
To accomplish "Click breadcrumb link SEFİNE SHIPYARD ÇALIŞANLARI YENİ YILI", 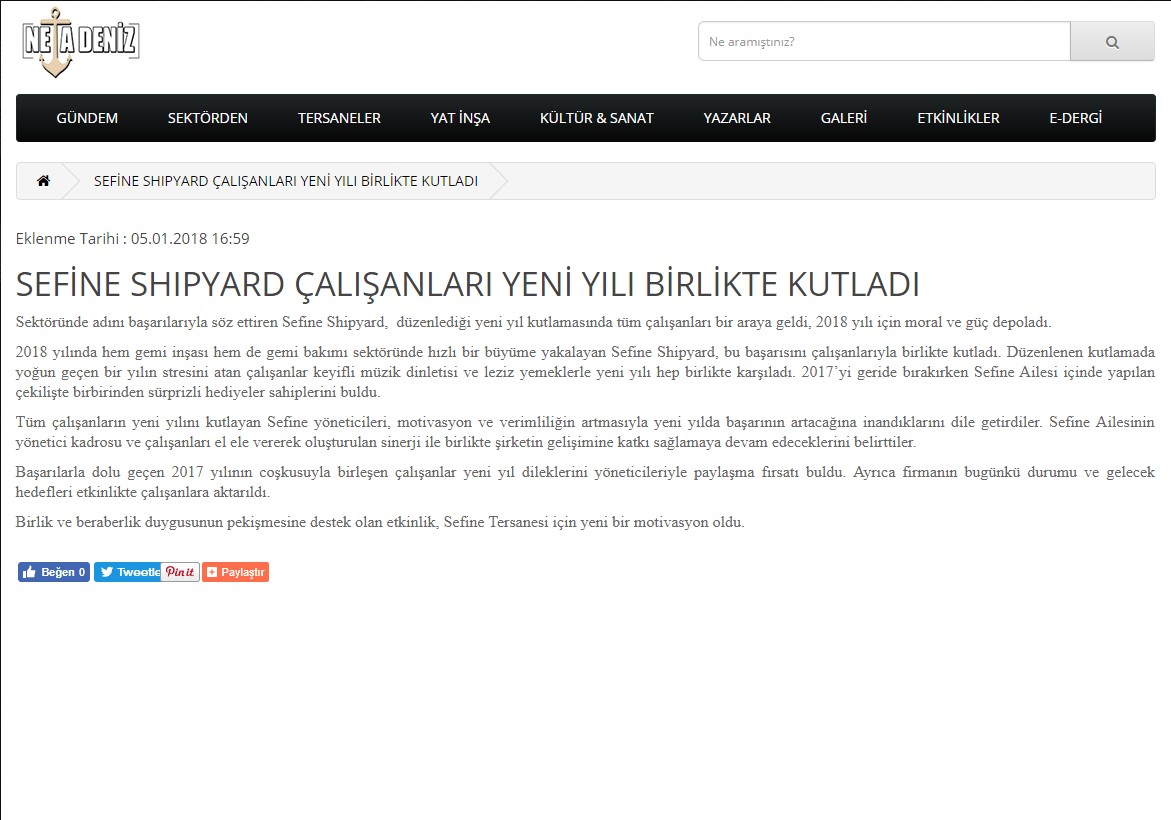I will 286,181.
